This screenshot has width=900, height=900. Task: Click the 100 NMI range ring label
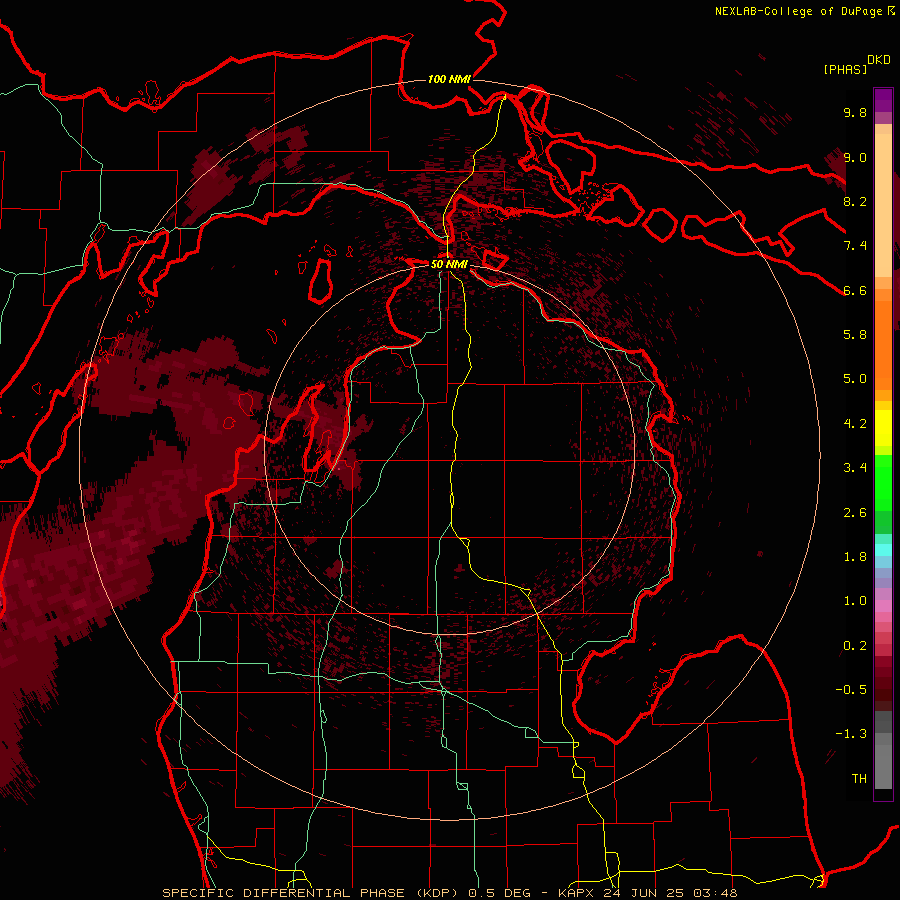[449, 79]
